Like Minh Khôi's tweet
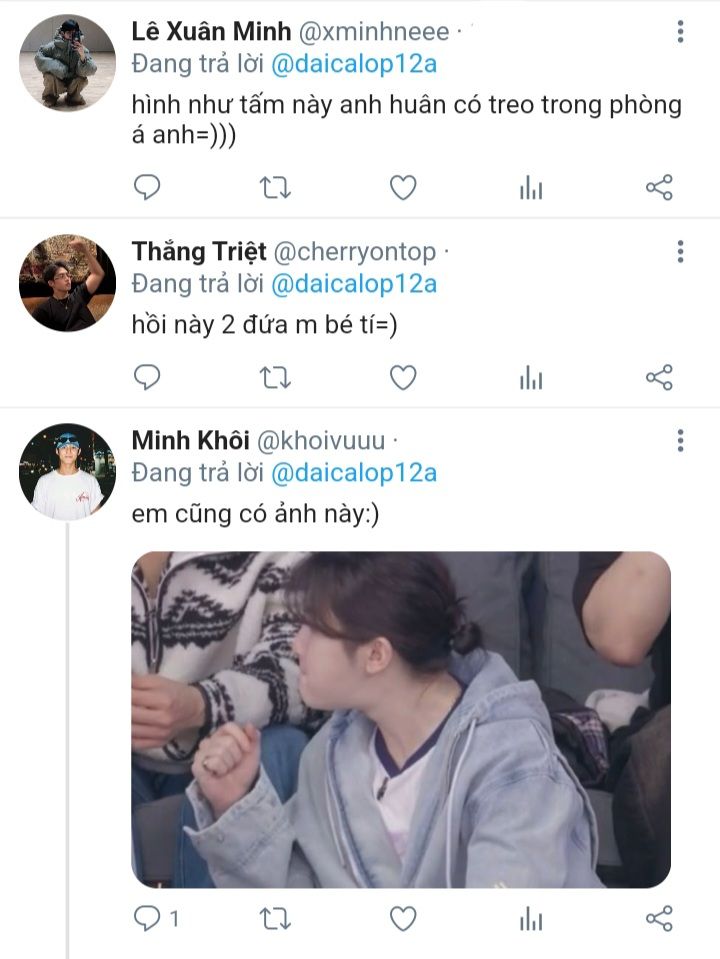 point(403,918)
